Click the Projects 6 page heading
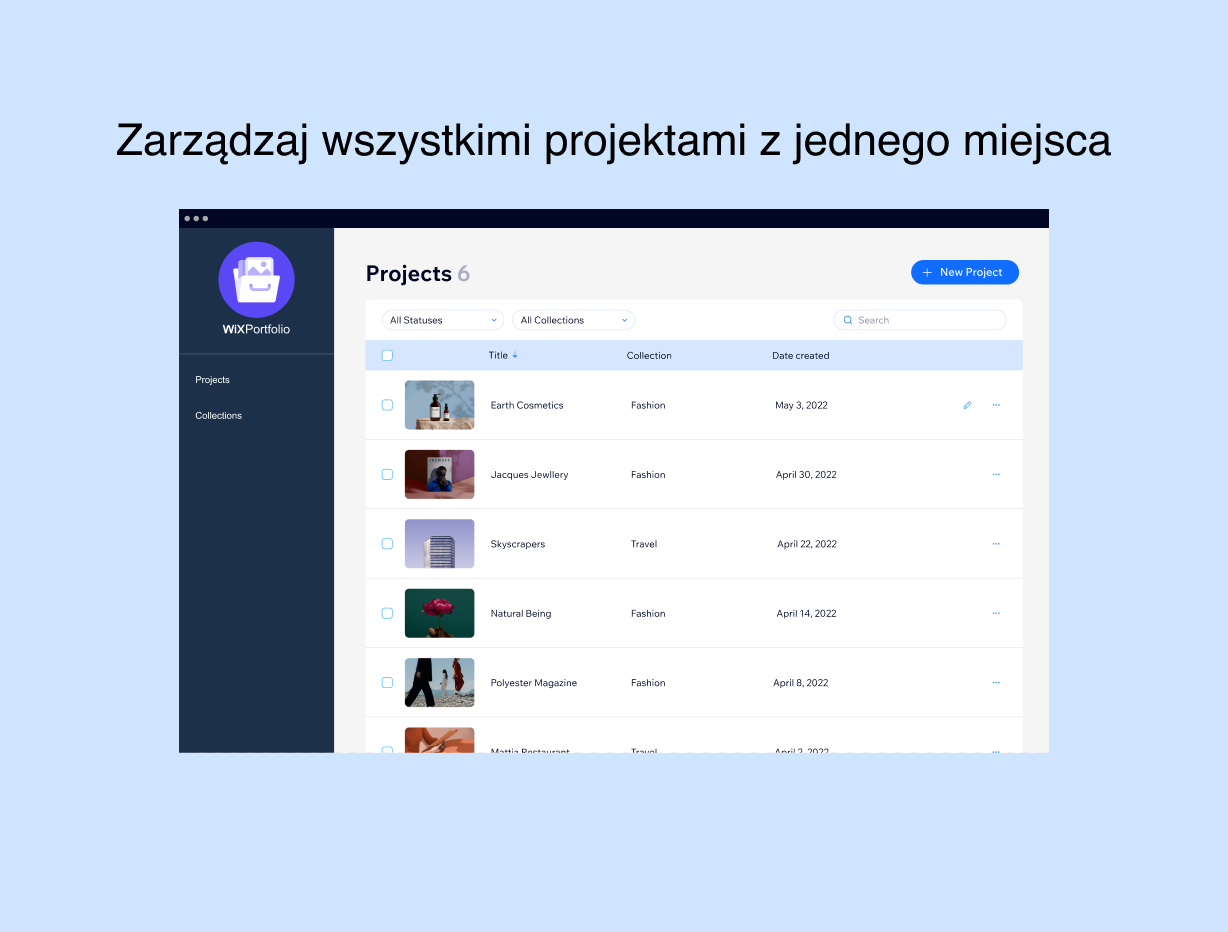Viewport: 1228px width, 932px height. (x=418, y=273)
